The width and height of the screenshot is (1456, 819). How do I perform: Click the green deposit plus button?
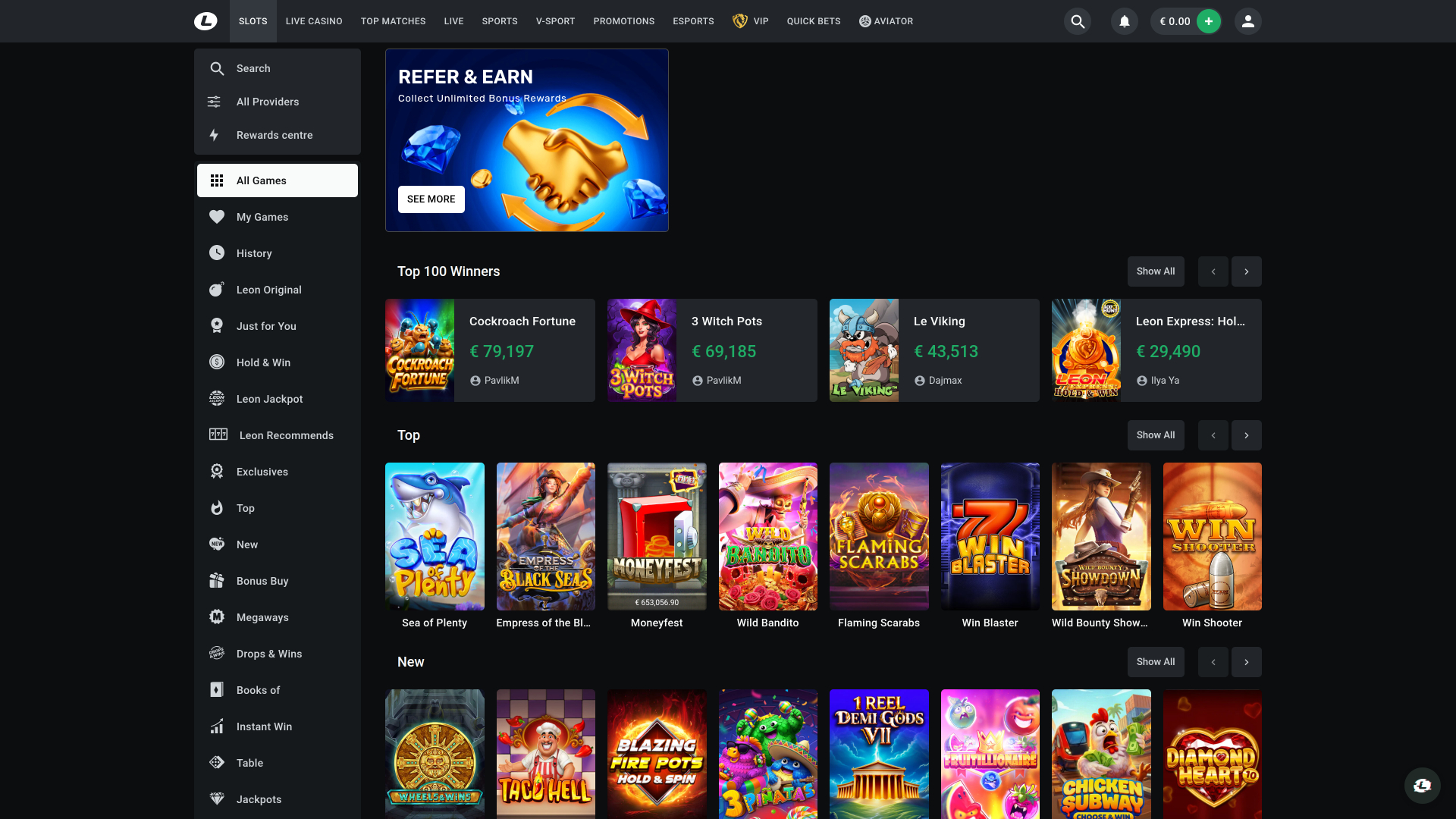pyautogui.click(x=1209, y=21)
